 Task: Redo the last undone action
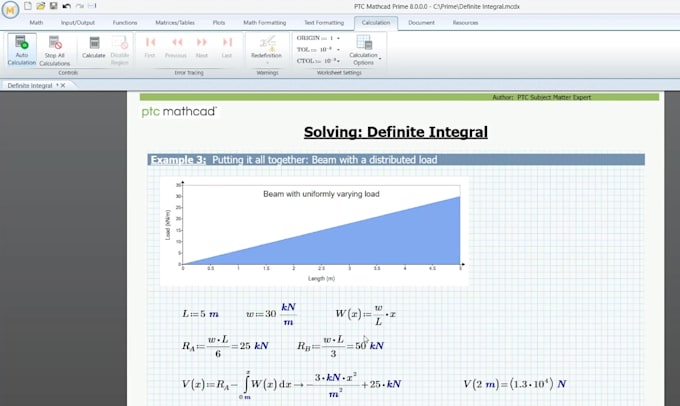79,6
